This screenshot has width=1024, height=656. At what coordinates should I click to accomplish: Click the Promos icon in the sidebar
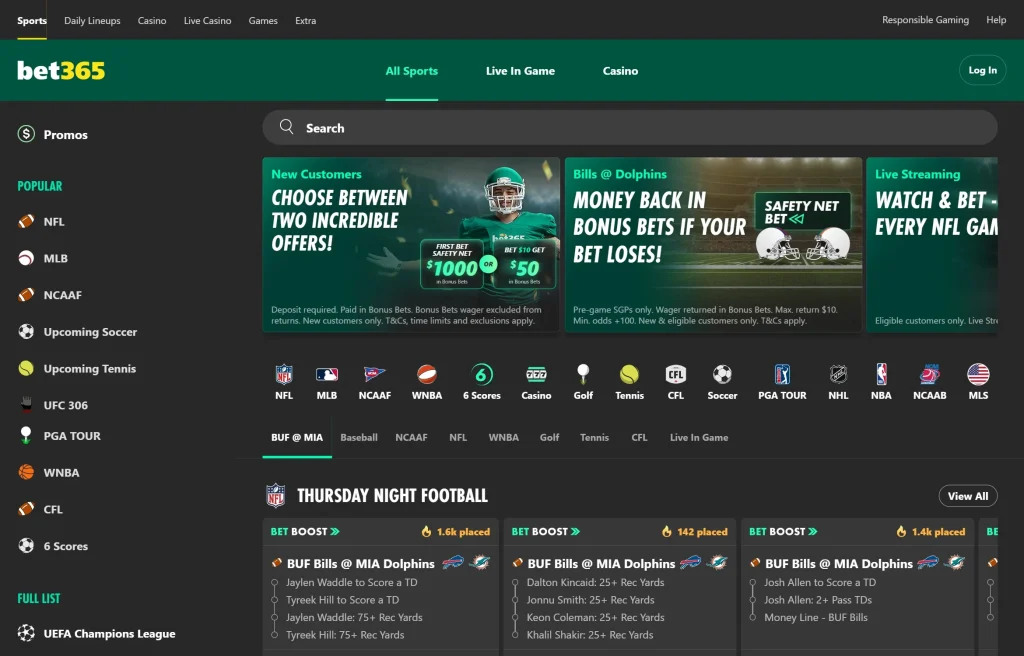pyautogui.click(x=25, y=133)
